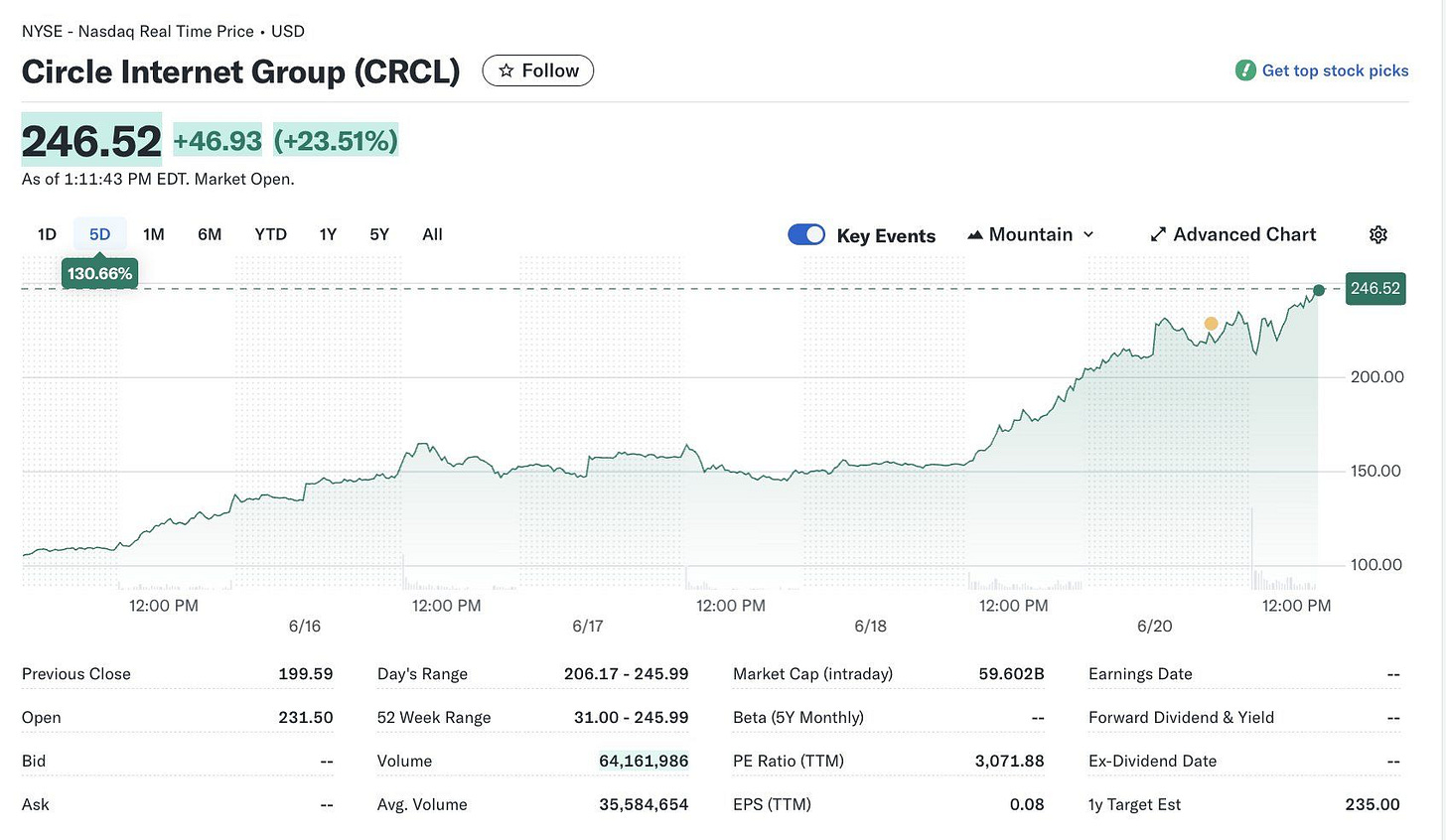Click the Day's Range value
Viewport: 1446px width, 840px height.
[627, 674]
